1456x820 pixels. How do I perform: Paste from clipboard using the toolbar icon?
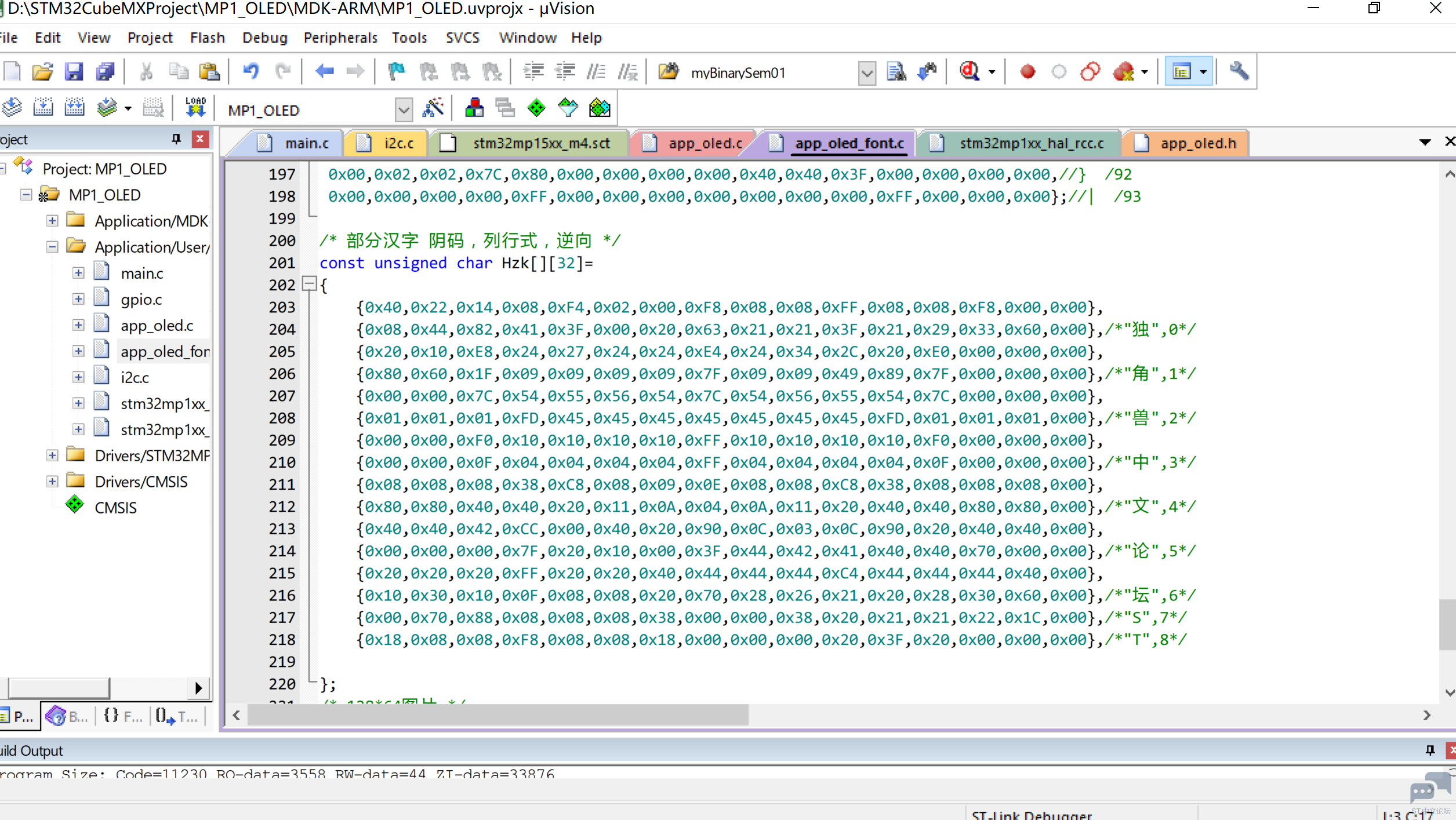209,71
